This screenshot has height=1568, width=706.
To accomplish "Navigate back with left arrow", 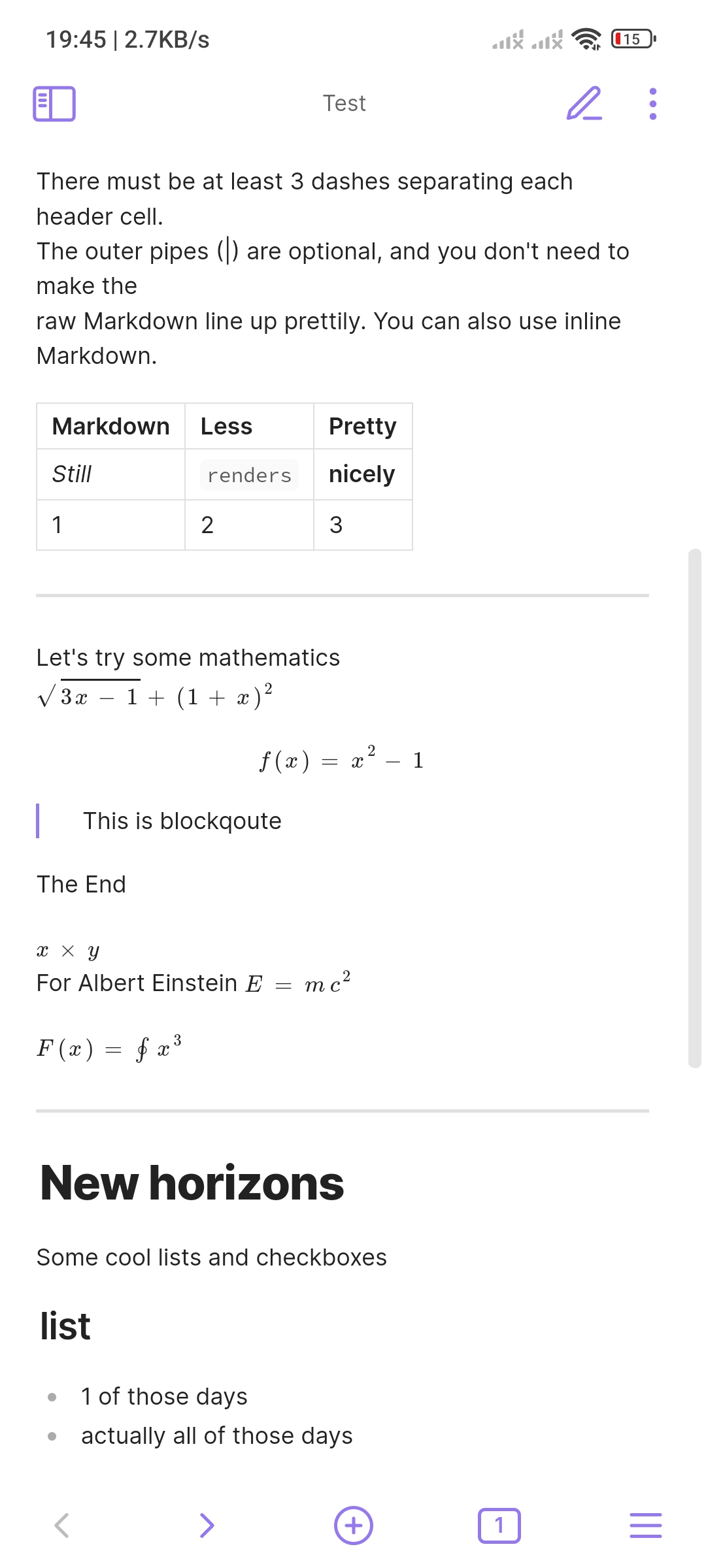I will pyautogui.click(x=62, y=1526).
